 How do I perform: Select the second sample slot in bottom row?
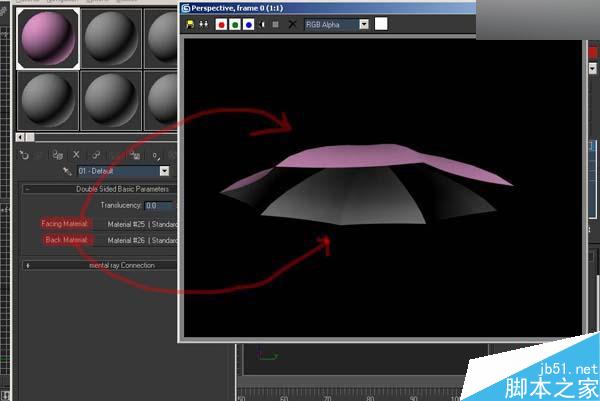tap(111, 101)
